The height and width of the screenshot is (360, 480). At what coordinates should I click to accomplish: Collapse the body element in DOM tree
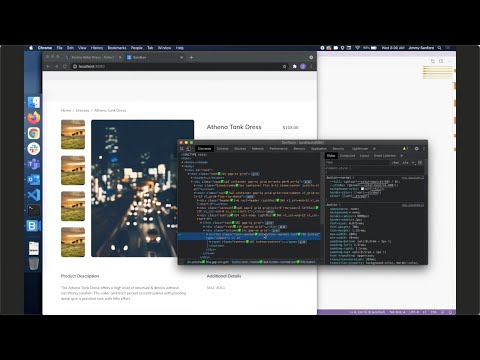(183, 166)
